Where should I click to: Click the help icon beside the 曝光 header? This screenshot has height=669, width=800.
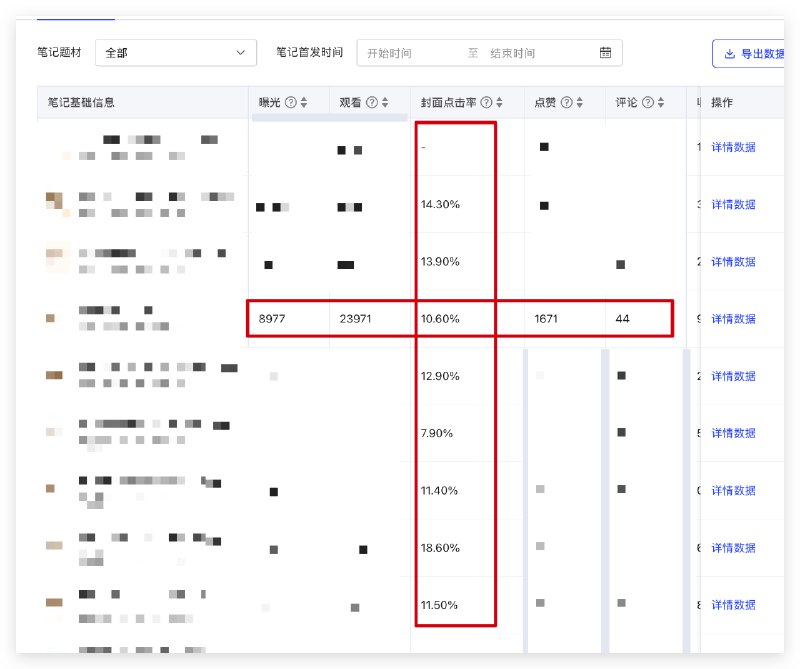coord(289,101)
